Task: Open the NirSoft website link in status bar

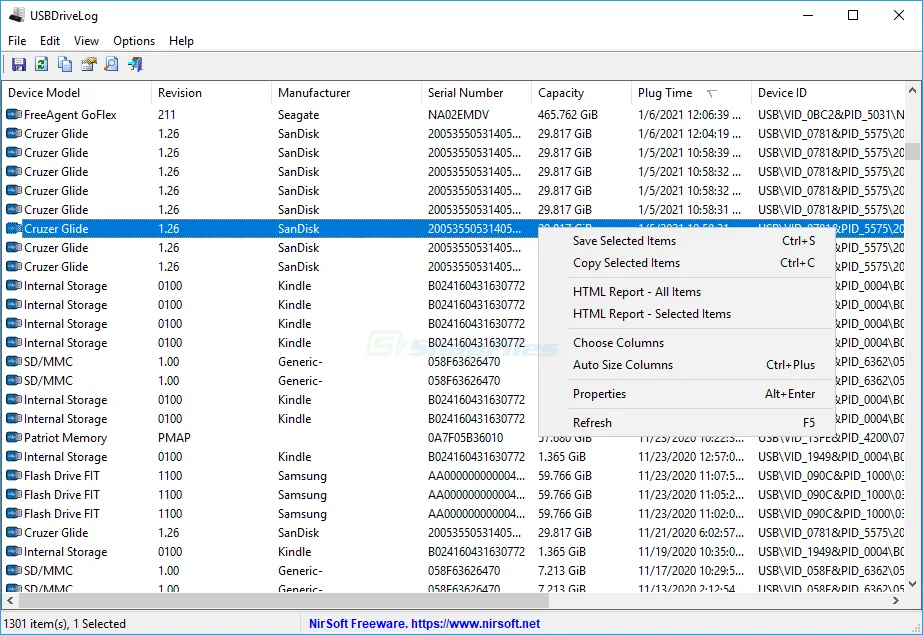Action: [424, 623]
